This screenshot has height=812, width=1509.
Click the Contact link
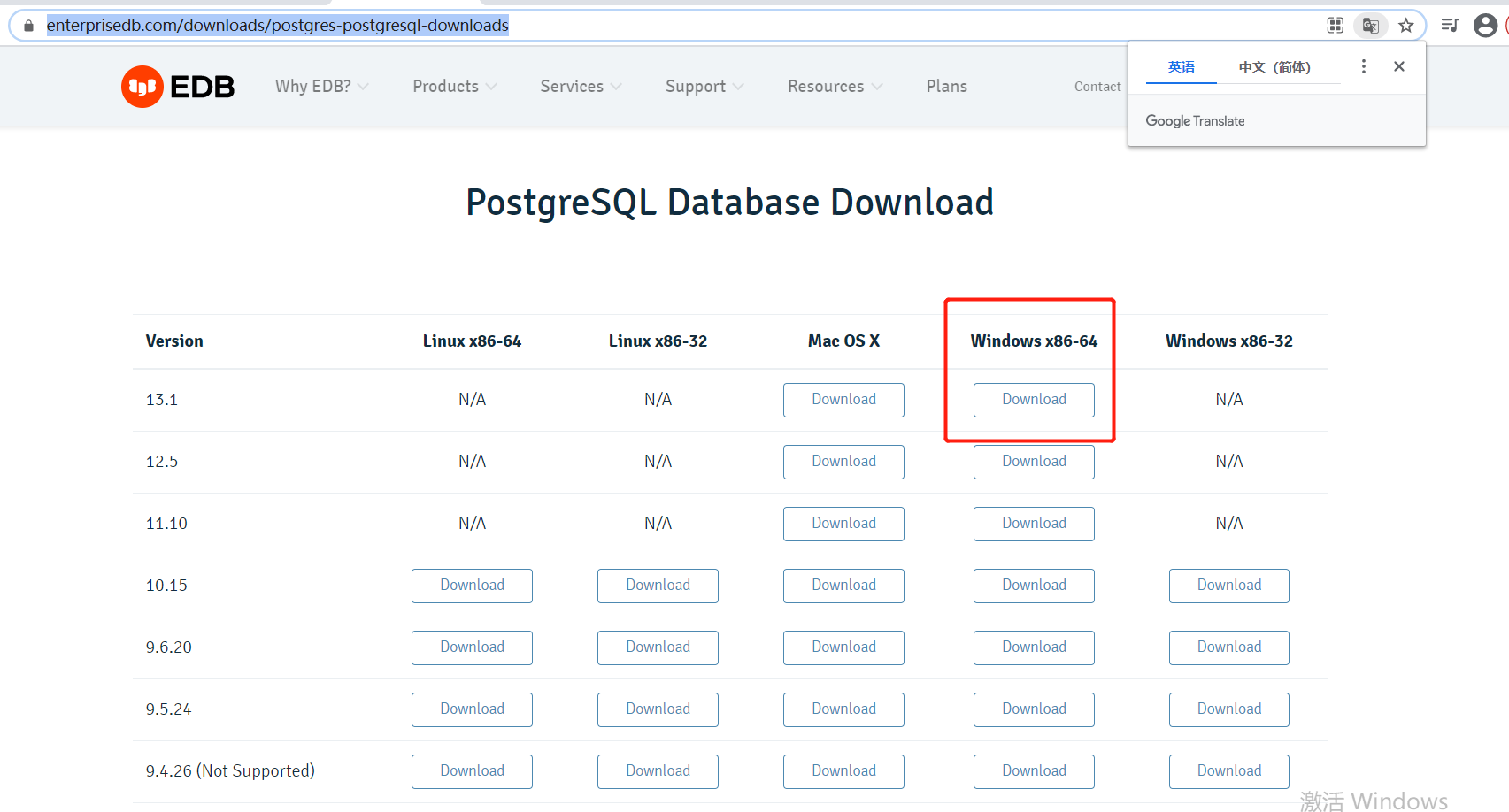(x=1097, y=87)
